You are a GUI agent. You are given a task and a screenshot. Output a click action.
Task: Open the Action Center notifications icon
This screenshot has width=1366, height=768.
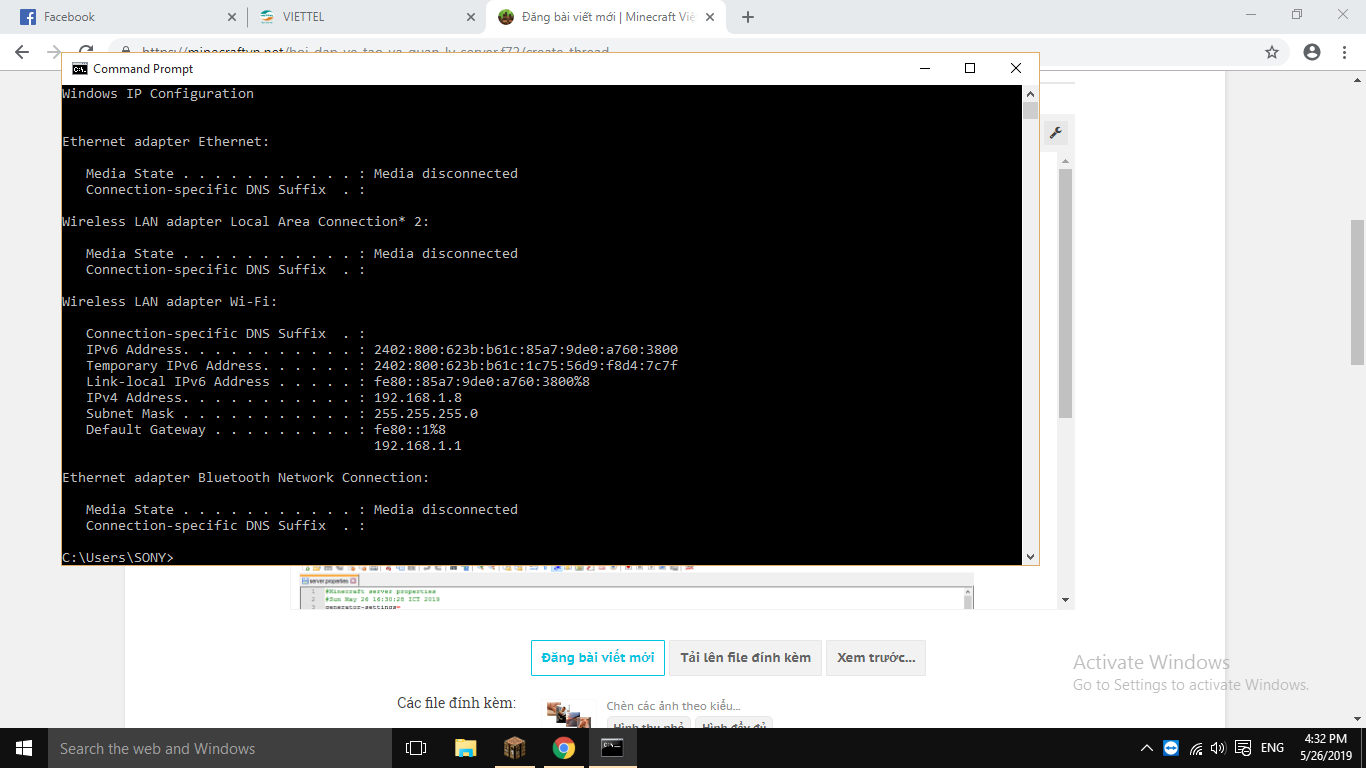[x=1243, y=748]
